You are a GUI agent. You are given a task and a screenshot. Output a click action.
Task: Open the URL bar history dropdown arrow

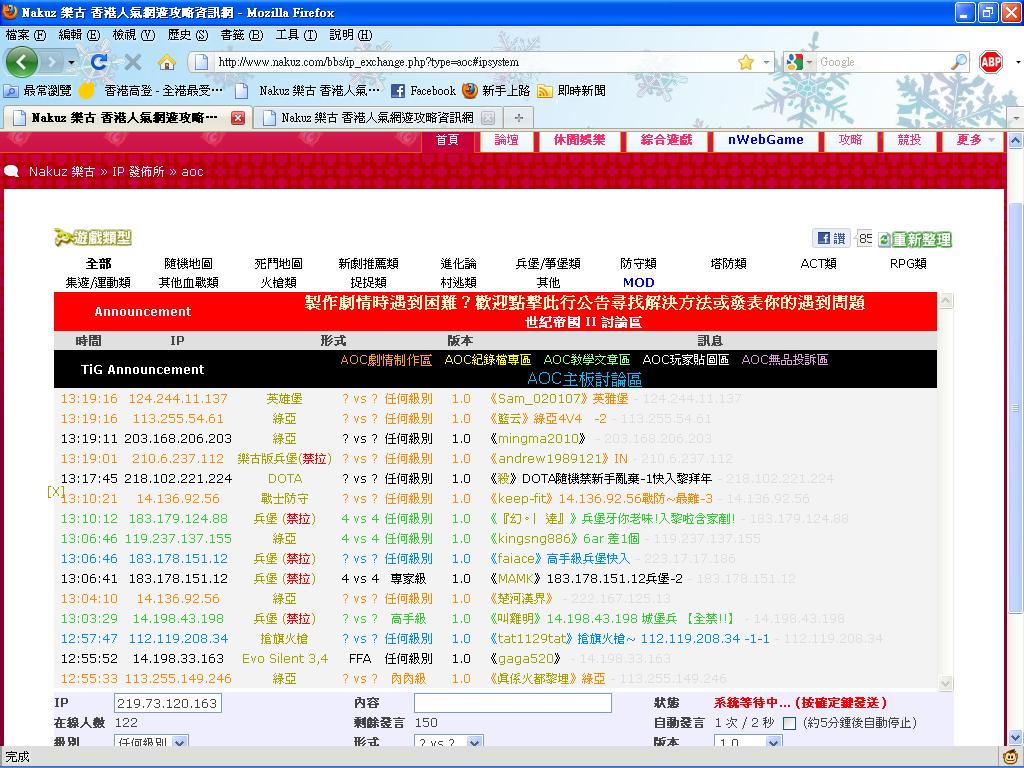coord(767,62)
